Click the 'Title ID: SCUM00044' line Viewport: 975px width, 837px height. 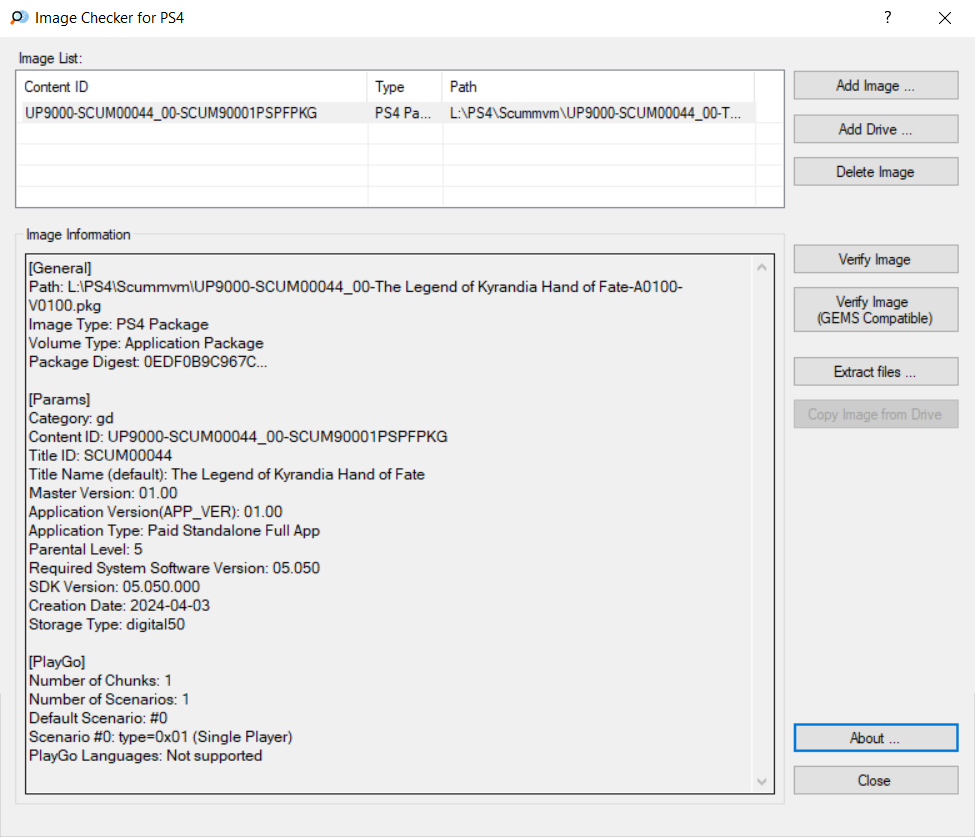[x=101, y=455]
